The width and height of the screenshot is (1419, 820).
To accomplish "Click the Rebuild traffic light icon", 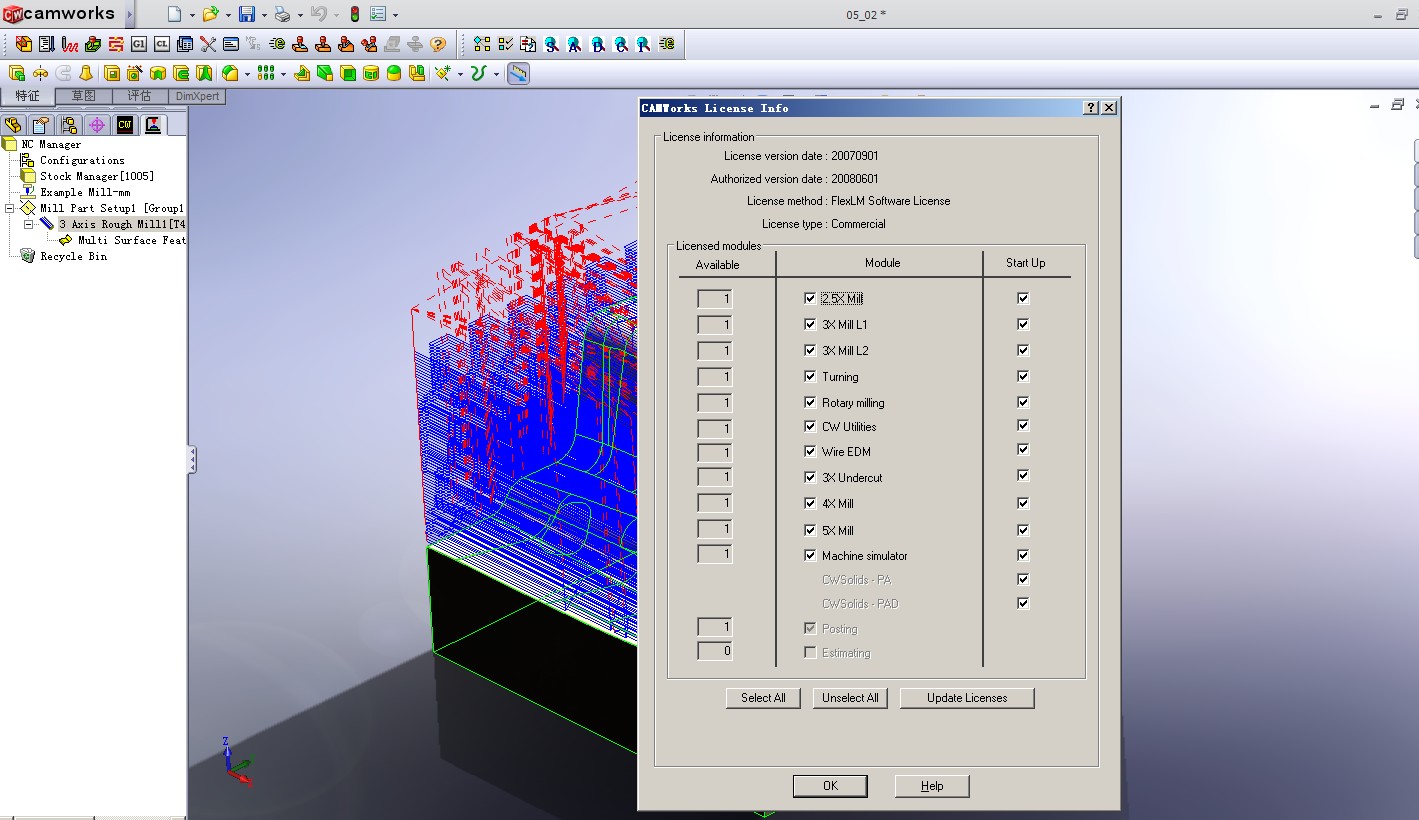I will pyautogui.click(x=355, y=14).
